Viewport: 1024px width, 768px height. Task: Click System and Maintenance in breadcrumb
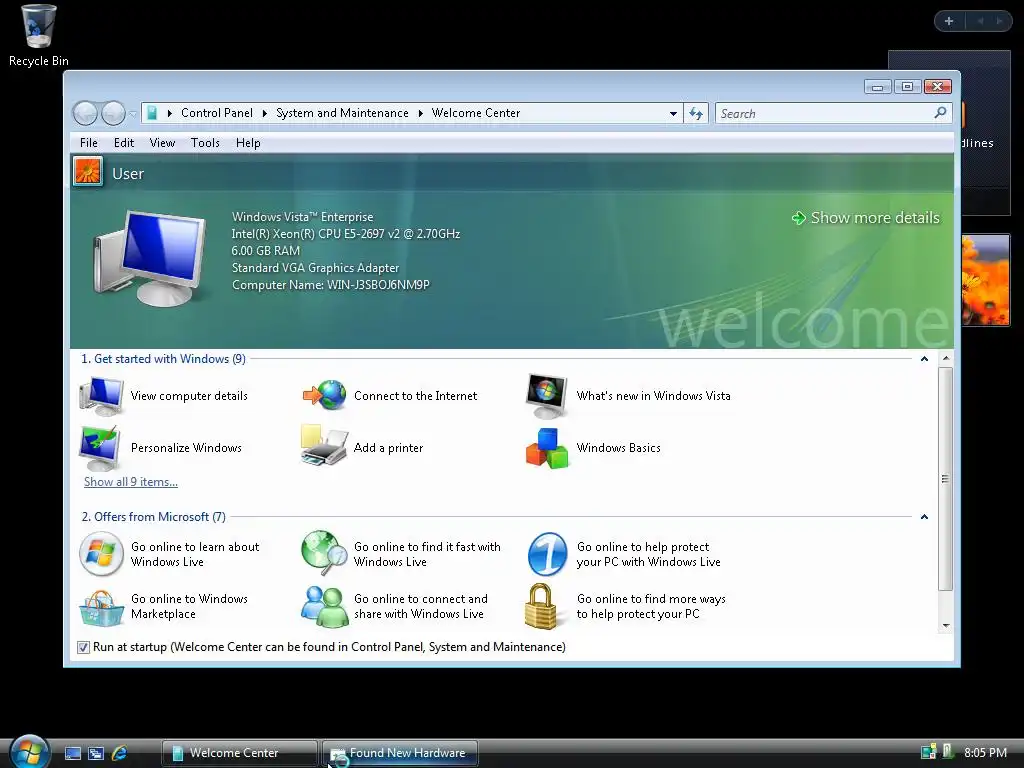point(342,113)
